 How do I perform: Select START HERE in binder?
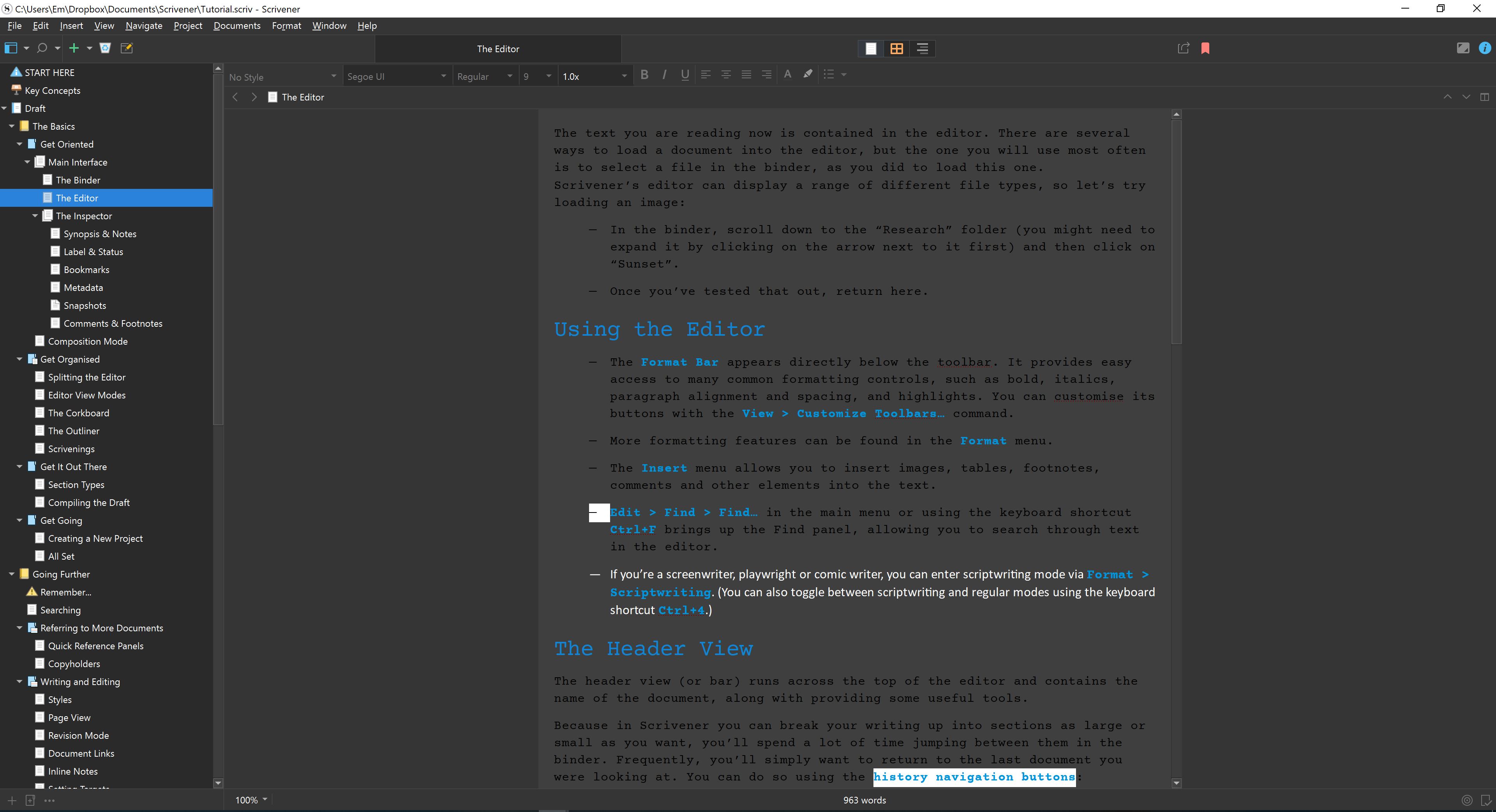[x=49, y=72]
